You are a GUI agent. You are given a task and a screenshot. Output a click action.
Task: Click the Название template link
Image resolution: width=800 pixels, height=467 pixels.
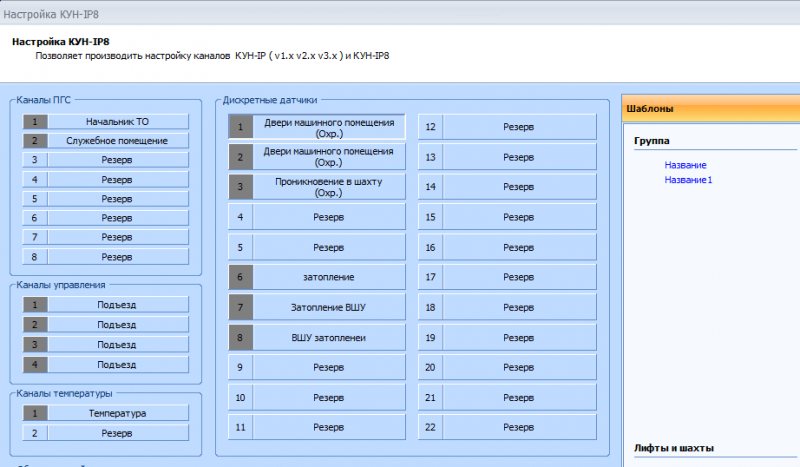click(685, 165)
